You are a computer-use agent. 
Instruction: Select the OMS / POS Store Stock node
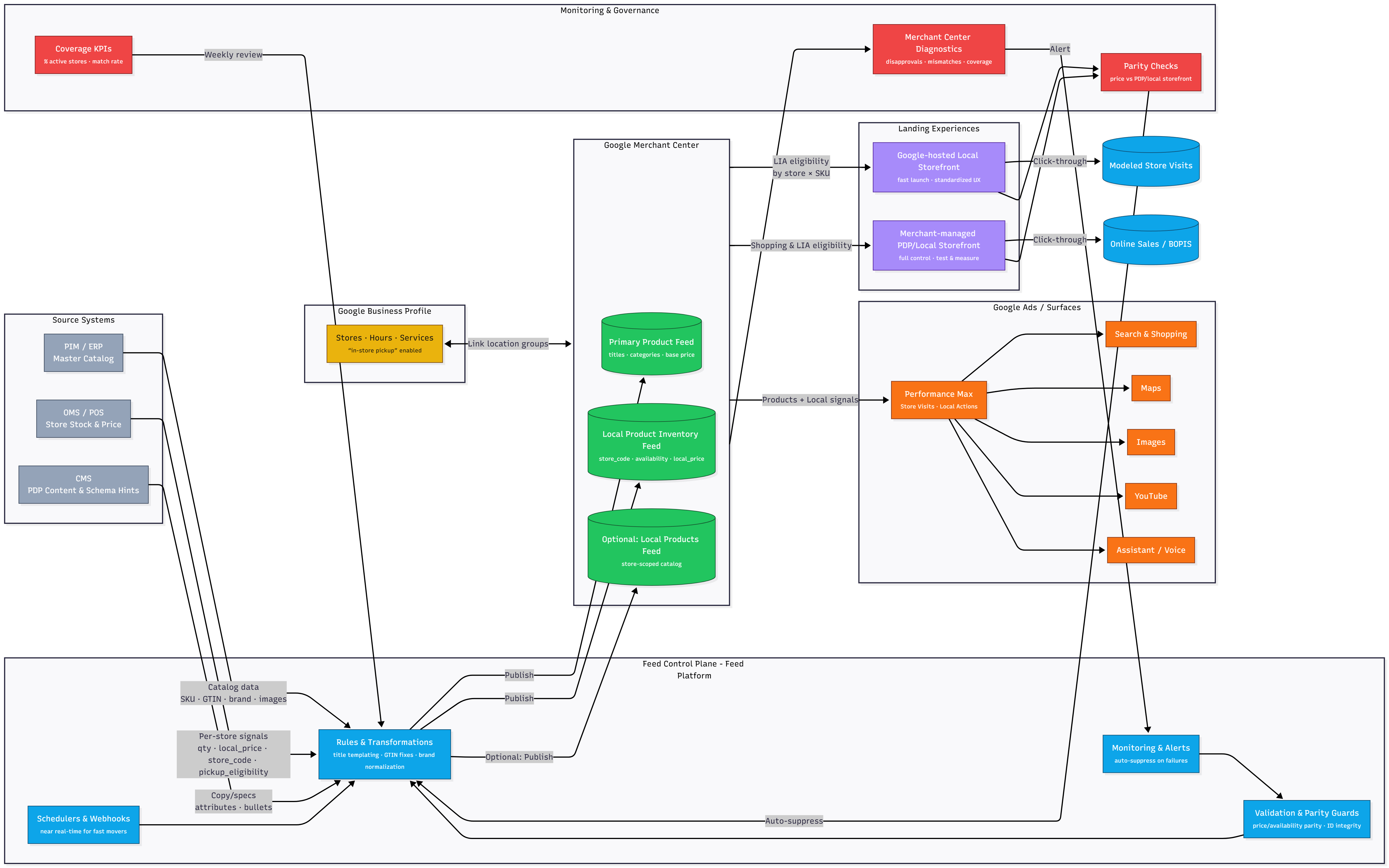(x=83, y=418)
